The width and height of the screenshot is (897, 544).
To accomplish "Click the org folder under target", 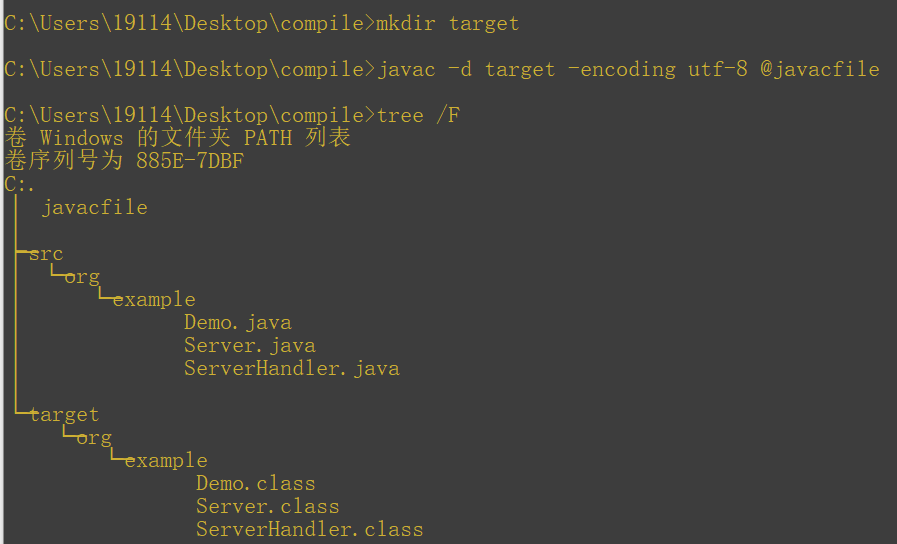I will (94, 438).
